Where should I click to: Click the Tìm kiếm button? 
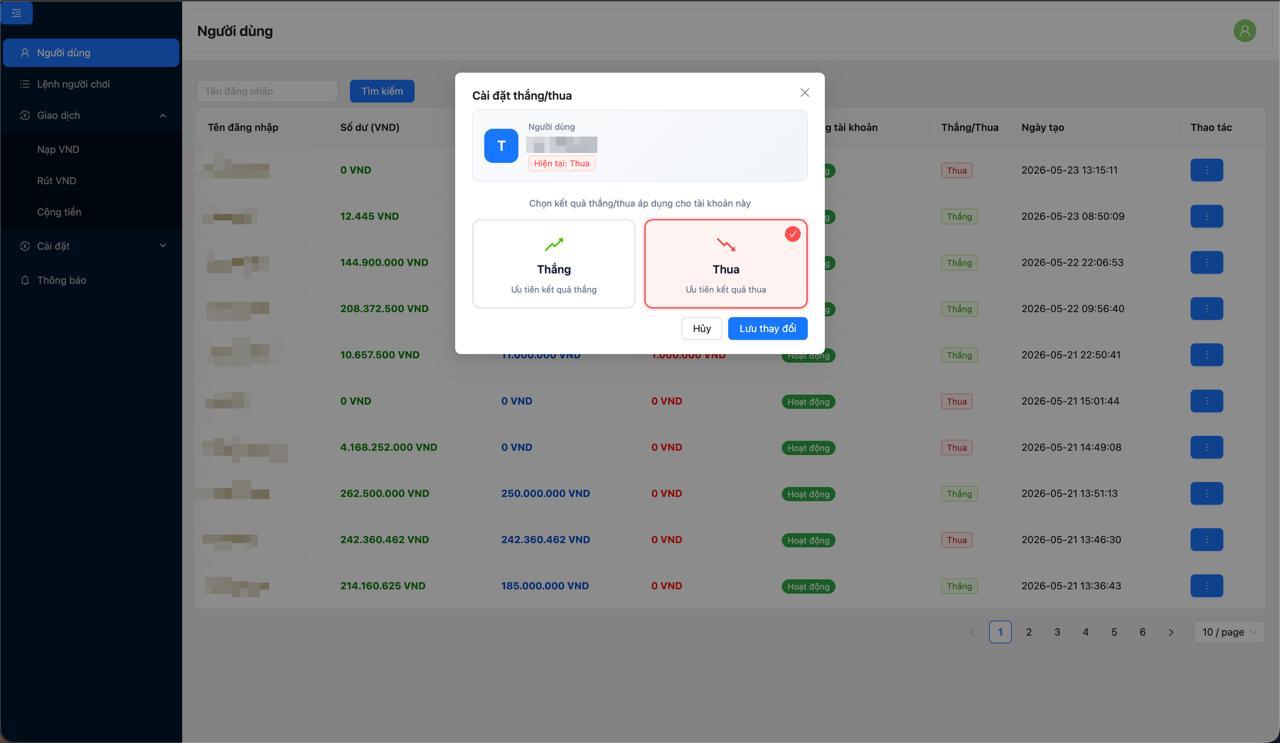coord(382,91)
